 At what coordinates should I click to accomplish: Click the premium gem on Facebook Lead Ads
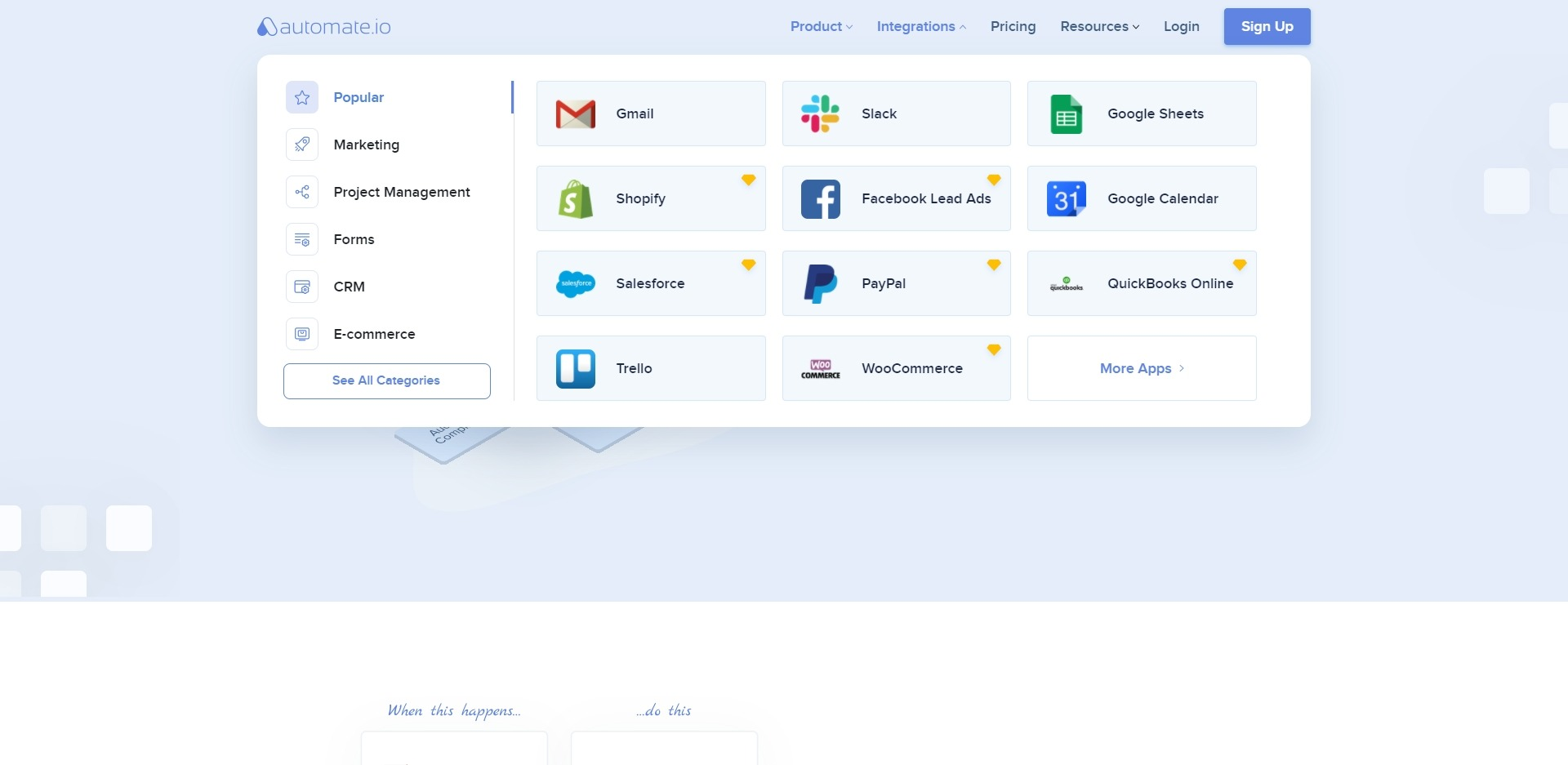[x=994, y=180]
